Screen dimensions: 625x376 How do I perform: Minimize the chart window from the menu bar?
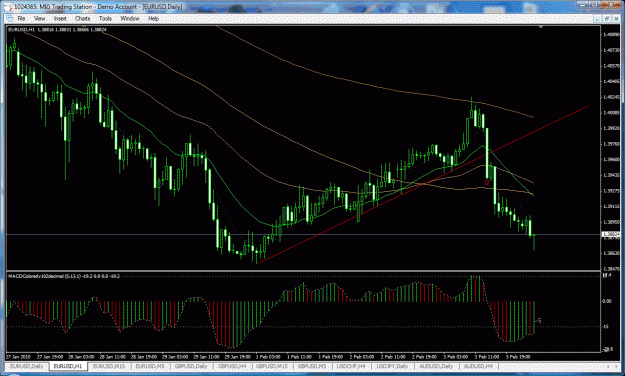(x=597, y=18)
